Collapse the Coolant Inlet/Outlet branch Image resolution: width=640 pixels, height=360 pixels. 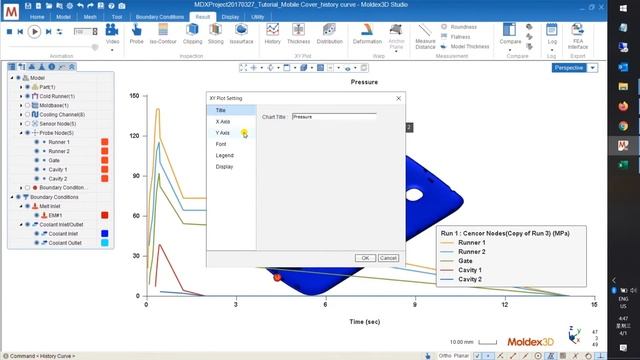pyautogui.click(x=21, y=224)
